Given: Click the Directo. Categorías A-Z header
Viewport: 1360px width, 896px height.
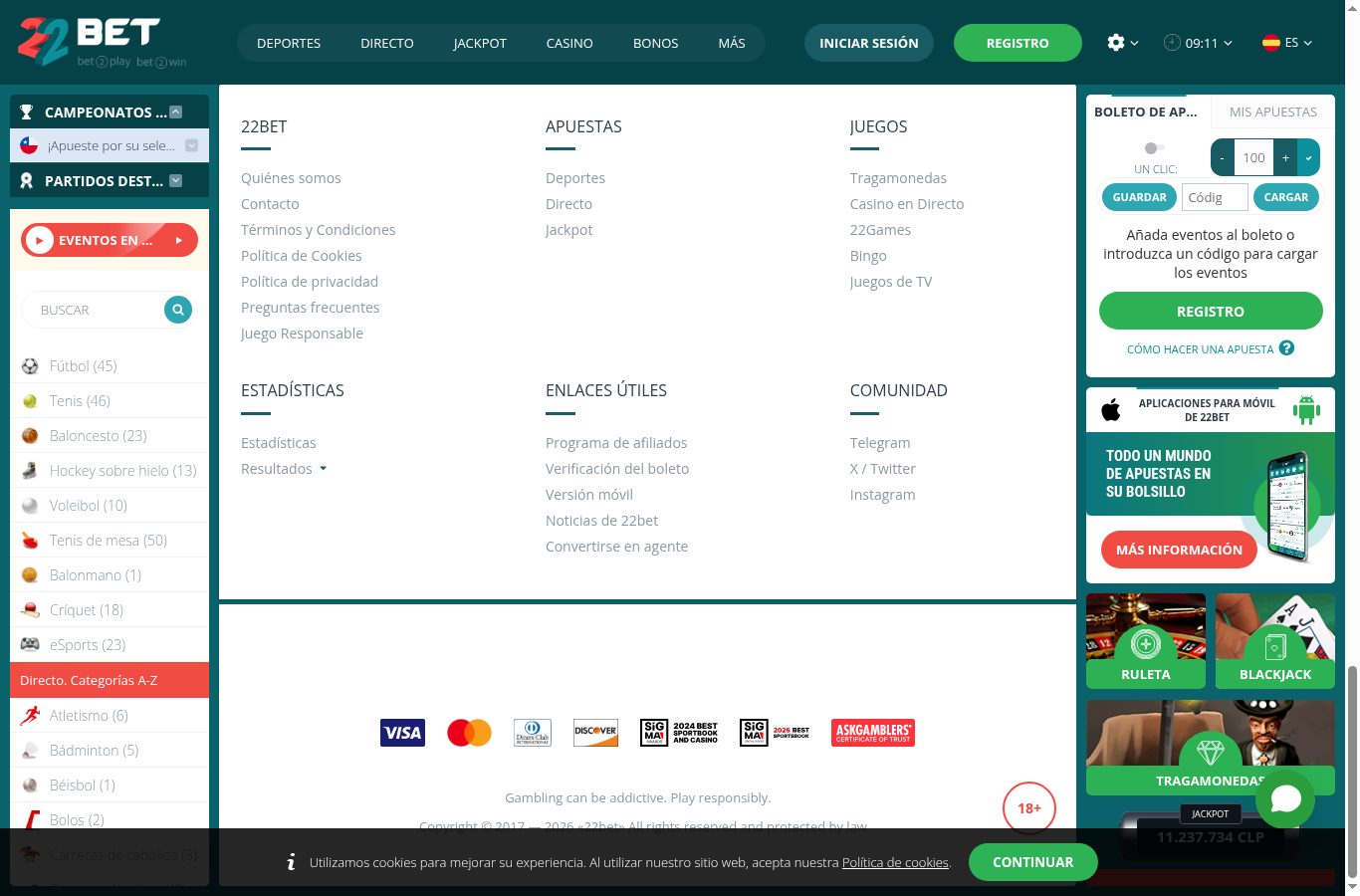Looking at the screenshot, I should click(110, 680).
